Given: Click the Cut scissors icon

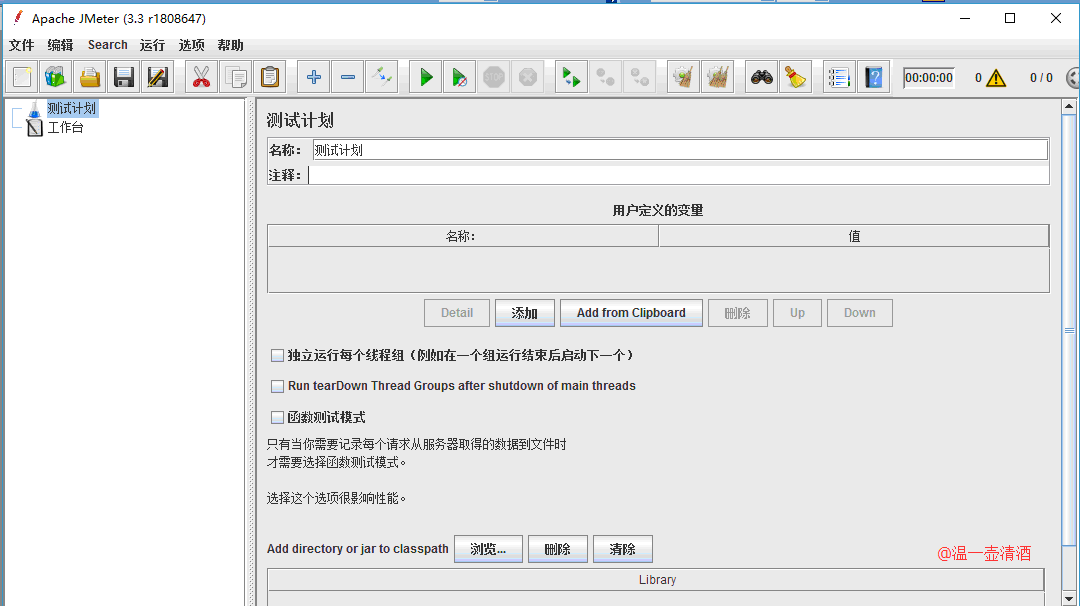Looking at the screenshot, I should pos(202,77).
